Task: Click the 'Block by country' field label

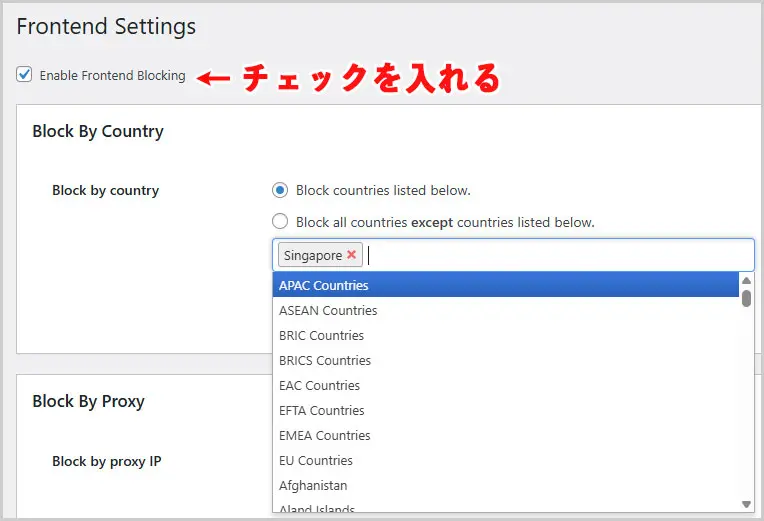Action: (106, 190)
